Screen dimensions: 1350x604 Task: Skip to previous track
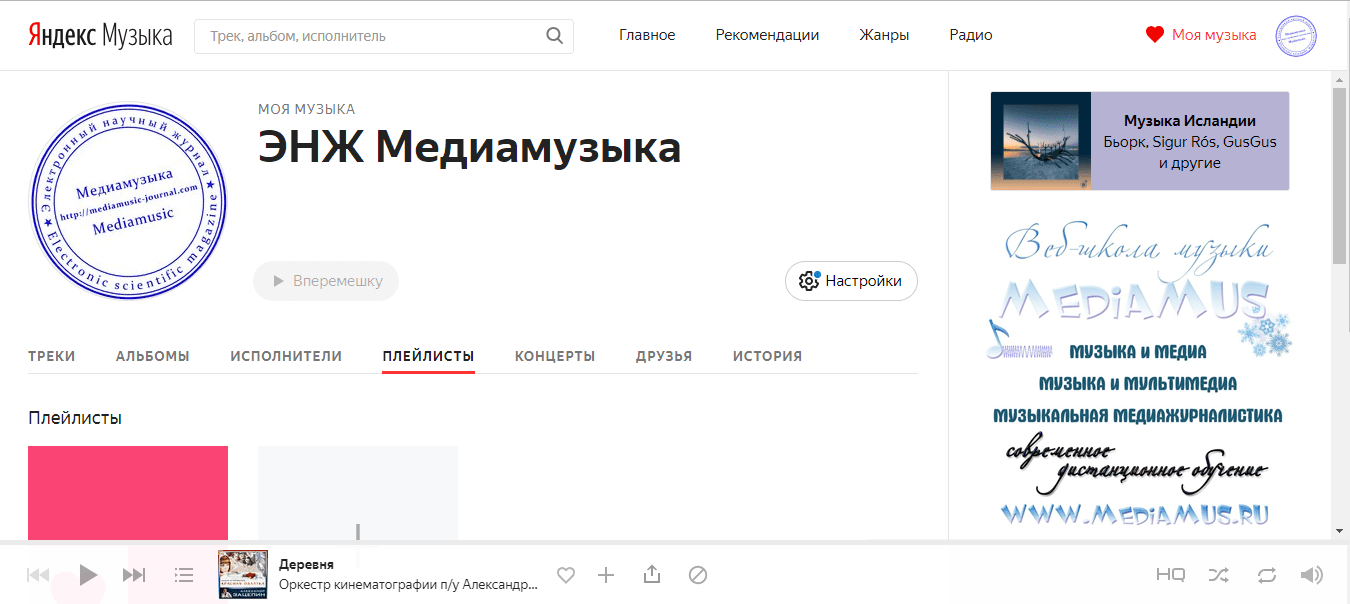38,575
